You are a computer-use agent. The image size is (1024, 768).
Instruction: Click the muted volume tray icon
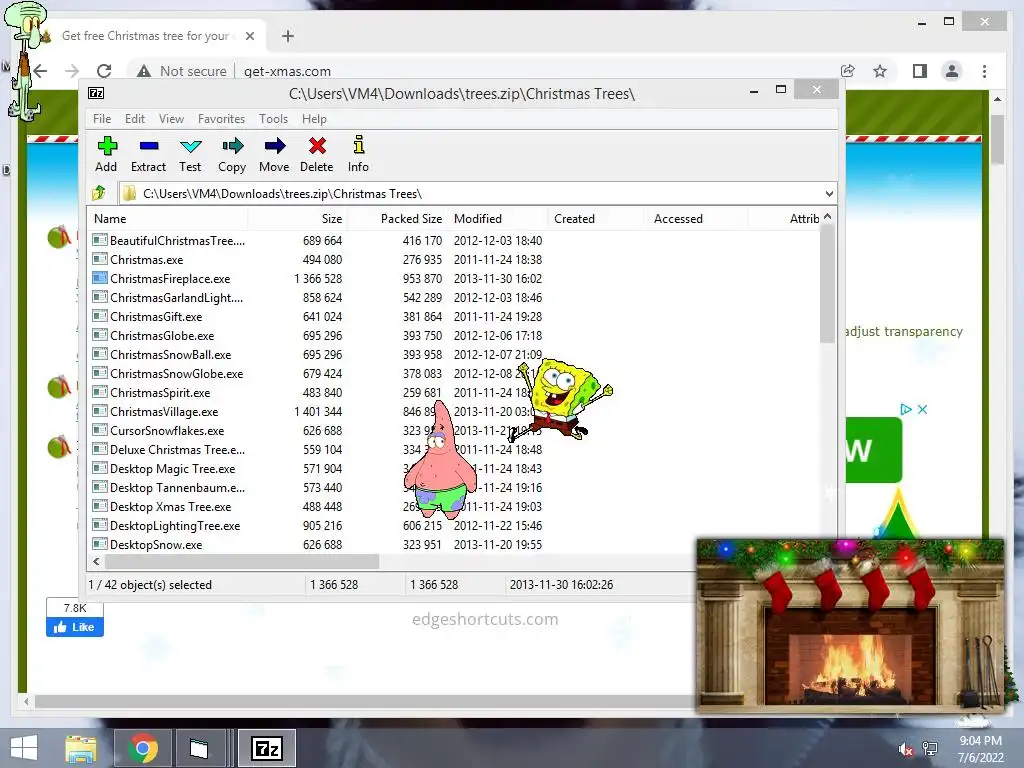coord(905,749)
